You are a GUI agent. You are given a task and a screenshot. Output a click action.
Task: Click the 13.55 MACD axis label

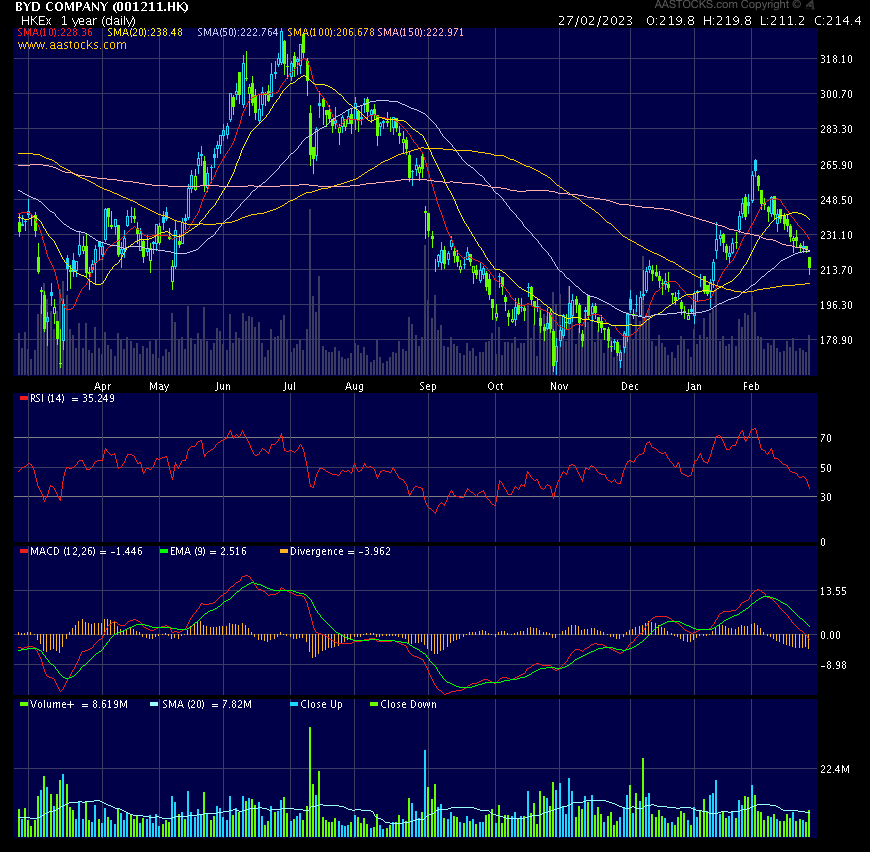(x=833, y=591)
